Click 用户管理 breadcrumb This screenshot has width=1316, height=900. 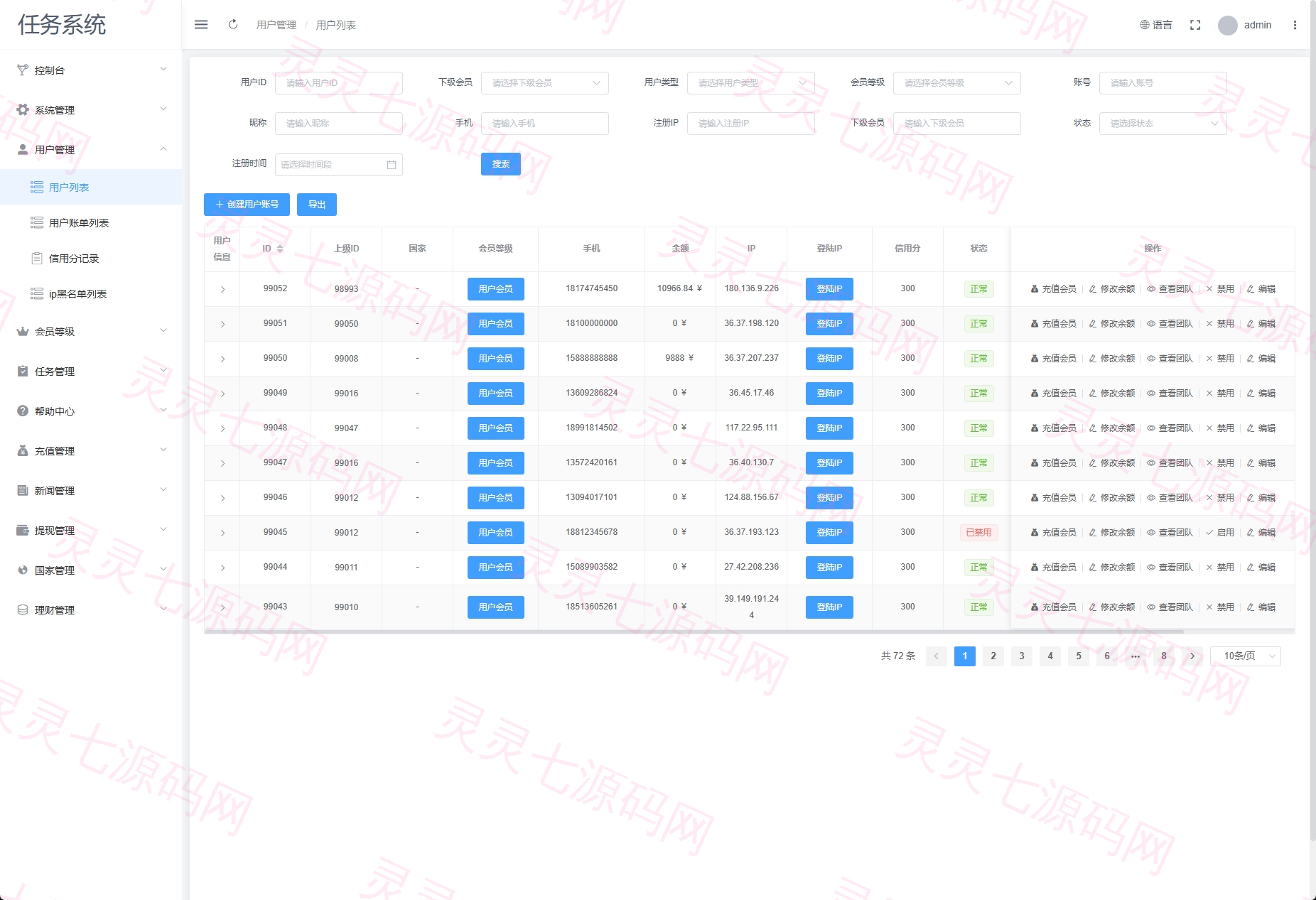[x=276, y=25]
